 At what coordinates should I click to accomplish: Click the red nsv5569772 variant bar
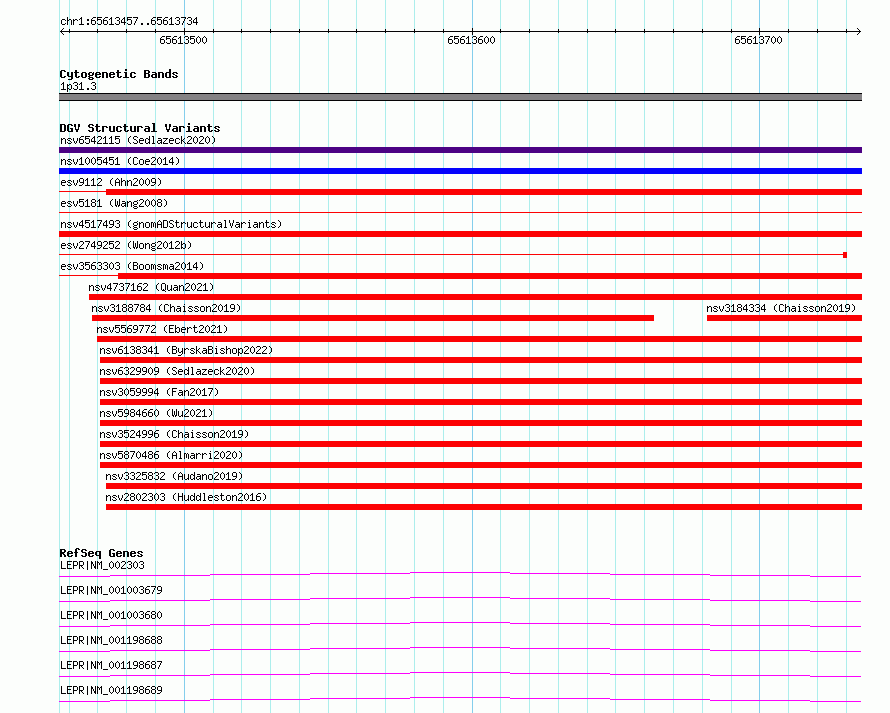coord(480,339)
